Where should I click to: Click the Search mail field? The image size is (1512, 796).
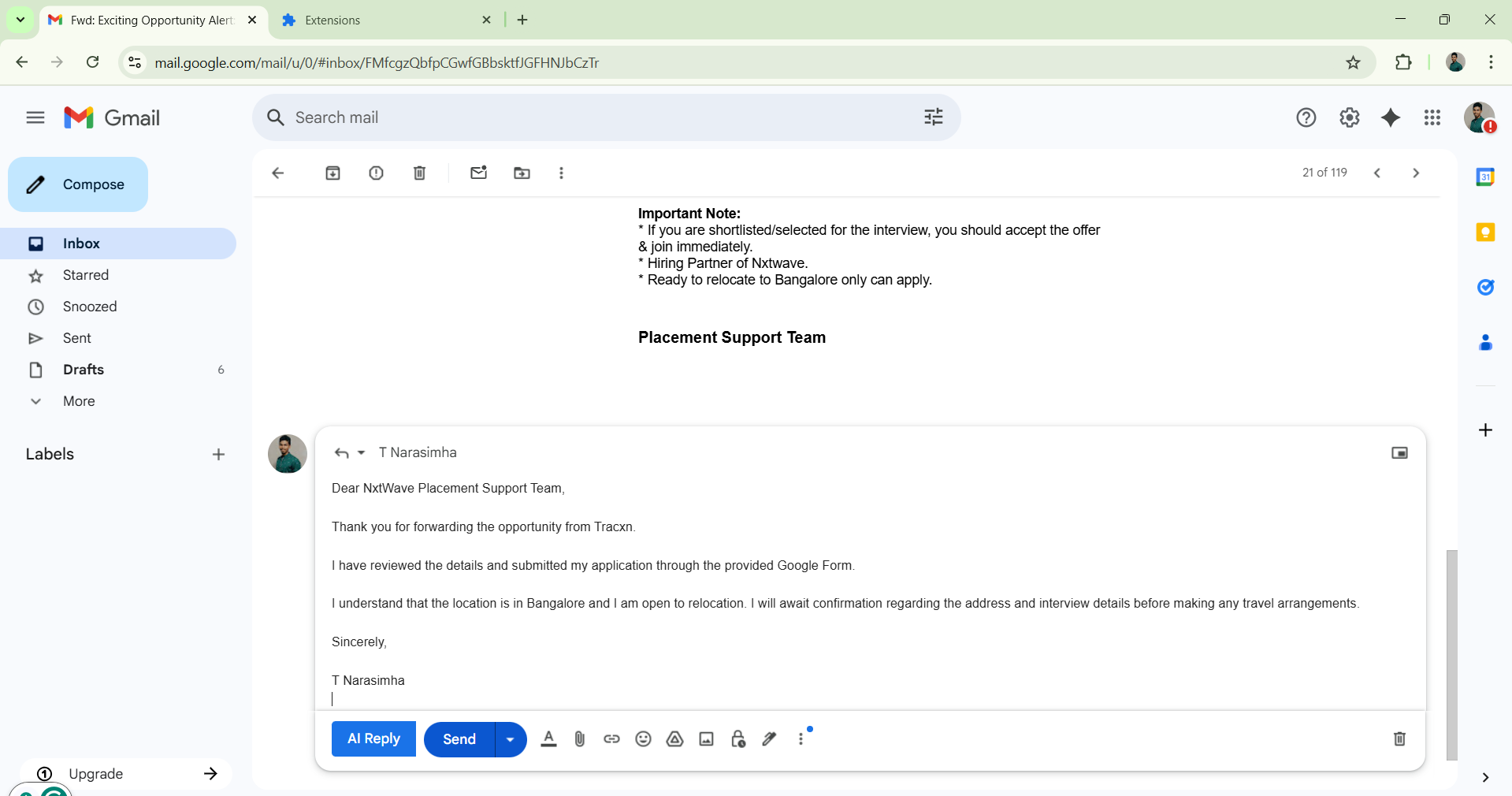(x=552, y=117)
